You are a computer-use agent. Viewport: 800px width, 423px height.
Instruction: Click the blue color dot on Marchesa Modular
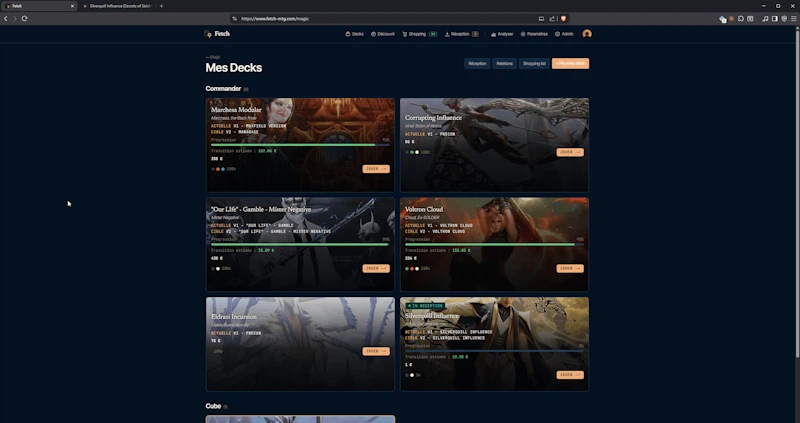point(223,169)
